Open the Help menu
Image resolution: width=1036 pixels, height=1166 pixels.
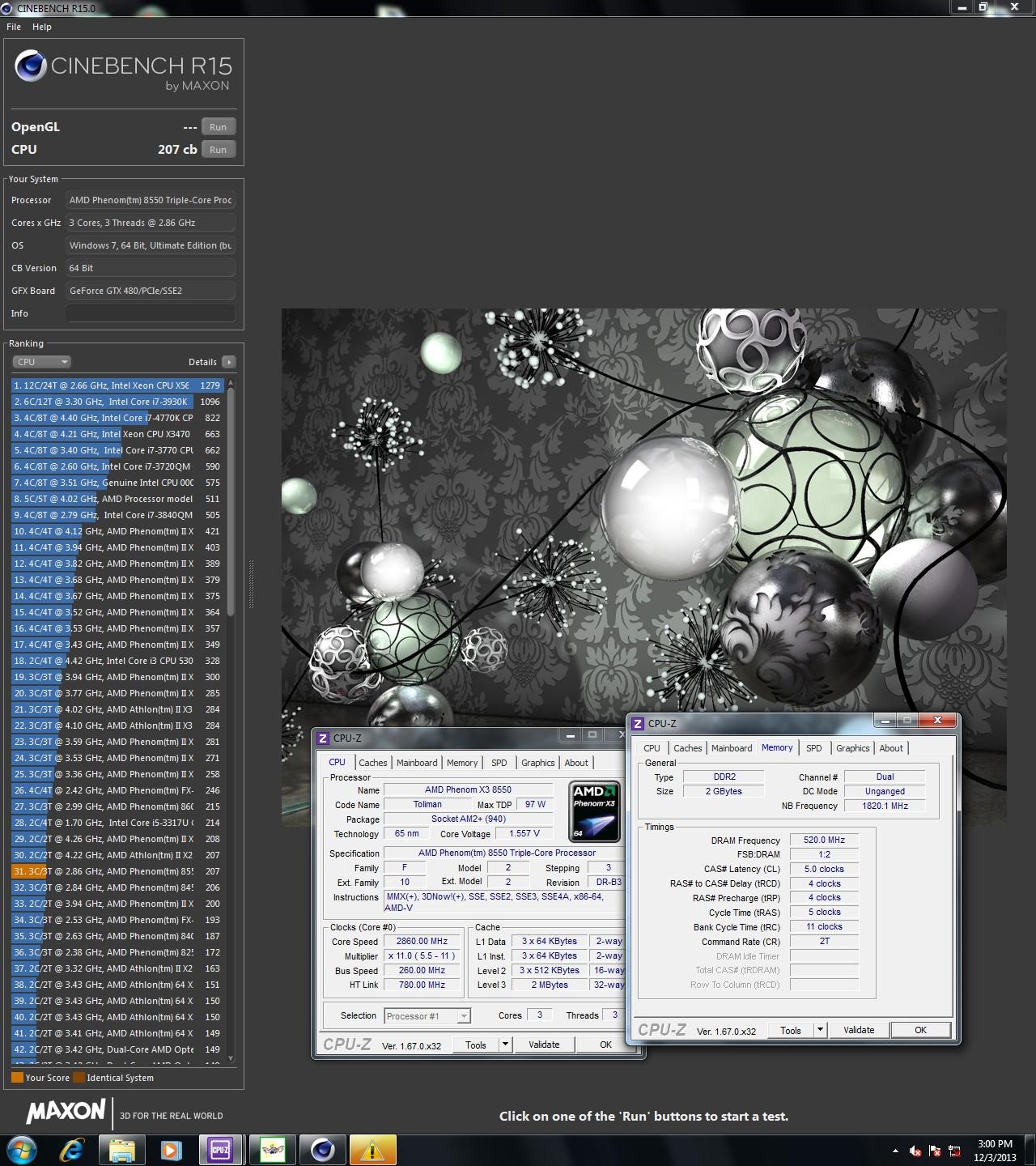(42, 27)
